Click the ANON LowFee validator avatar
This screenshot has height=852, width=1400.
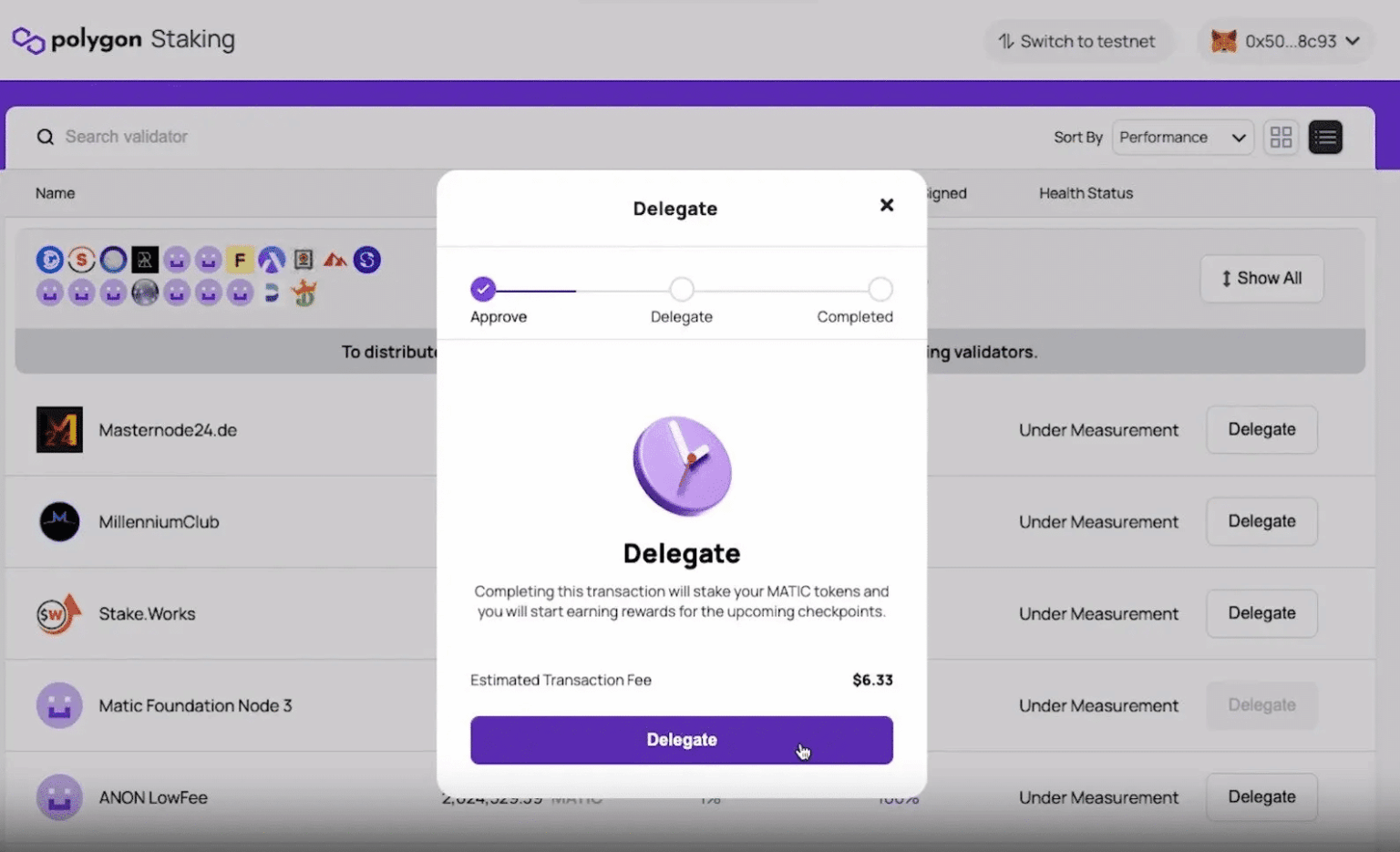(59, 797)
